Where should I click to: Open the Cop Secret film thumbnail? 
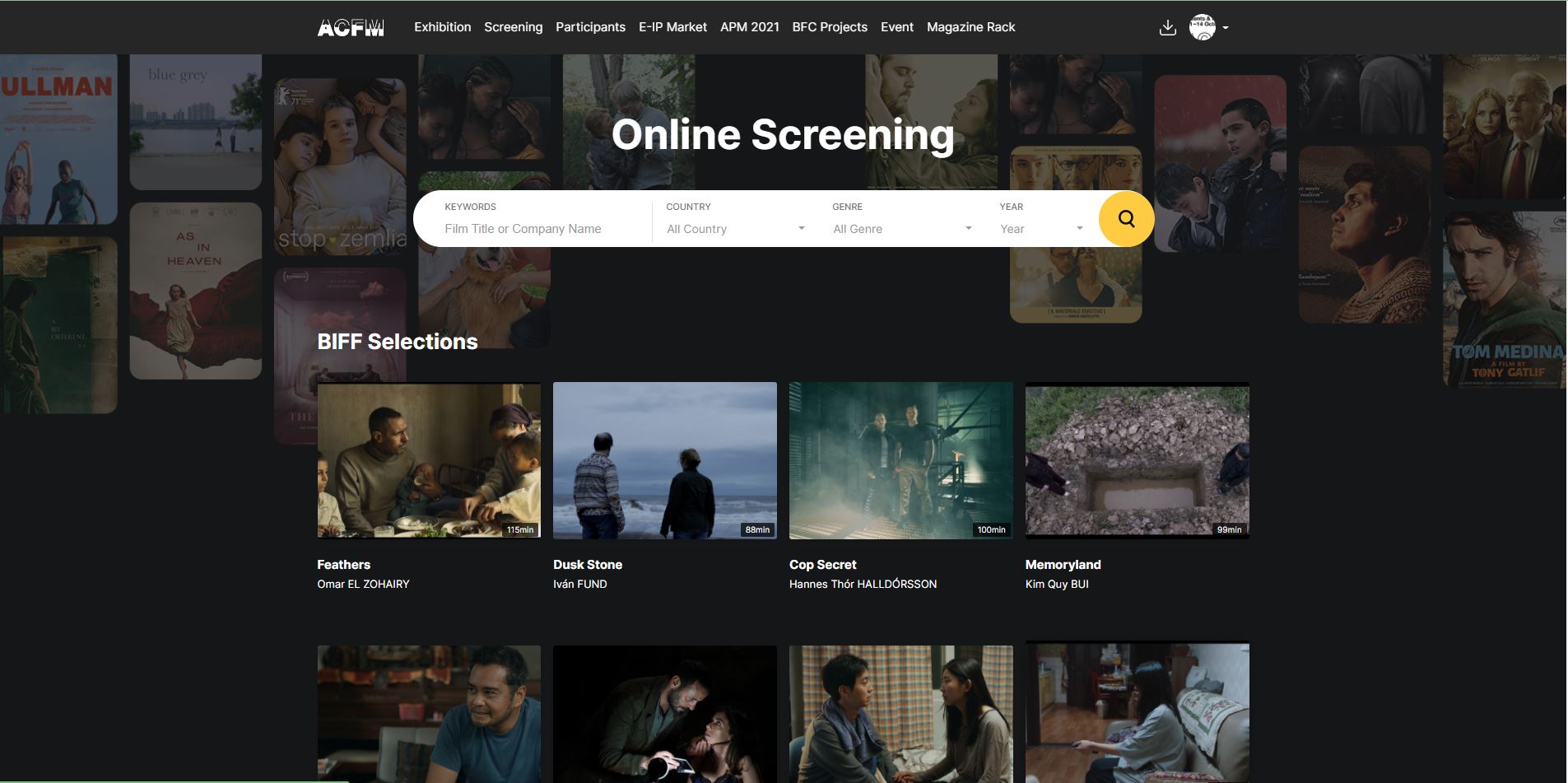(901, 460)
